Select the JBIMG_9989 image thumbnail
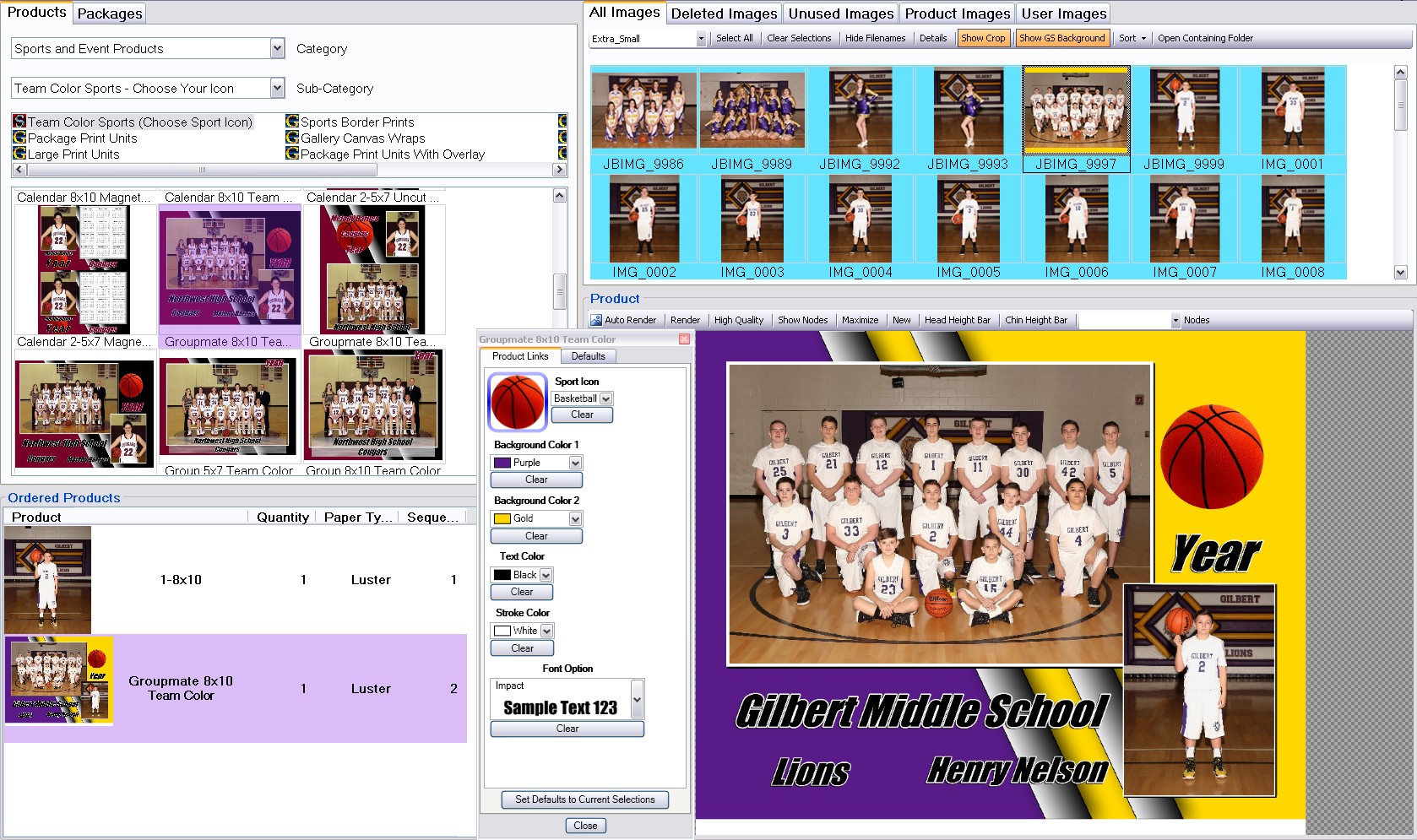Viewport: 1417px width, 840px height. (x=752, y=111)
